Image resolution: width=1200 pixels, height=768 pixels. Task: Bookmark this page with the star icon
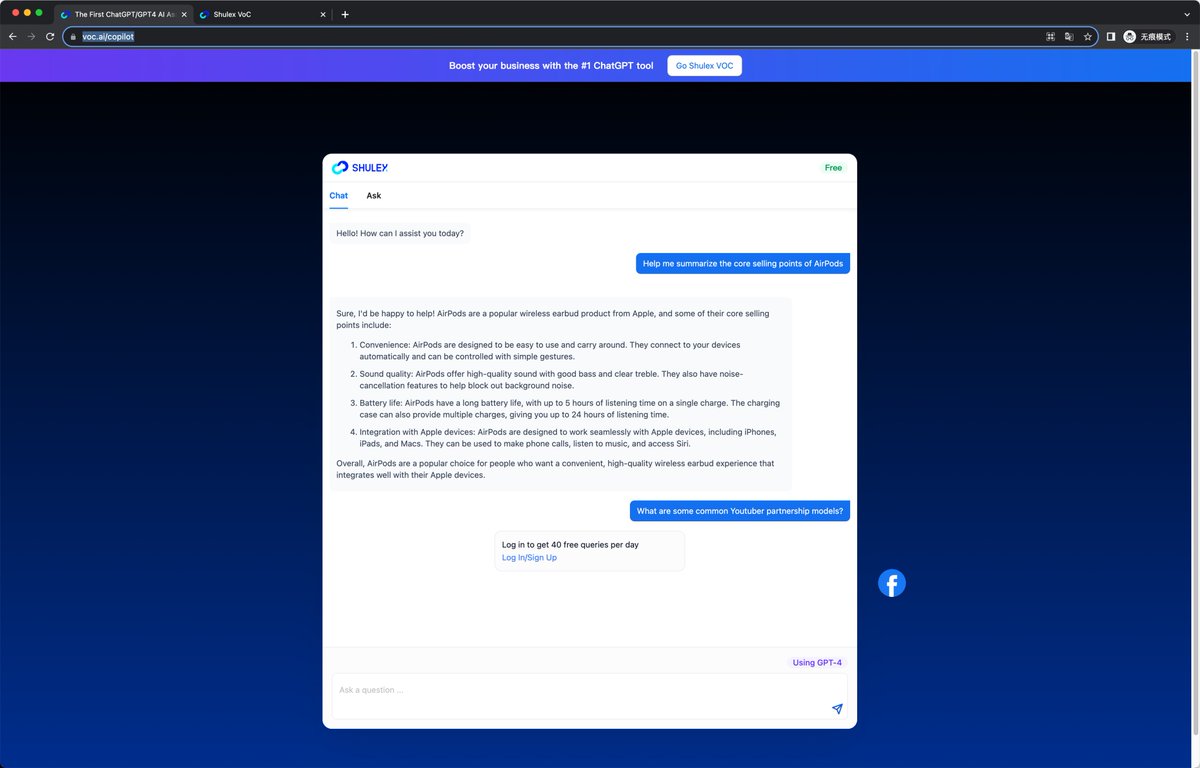coord(1087,36)
